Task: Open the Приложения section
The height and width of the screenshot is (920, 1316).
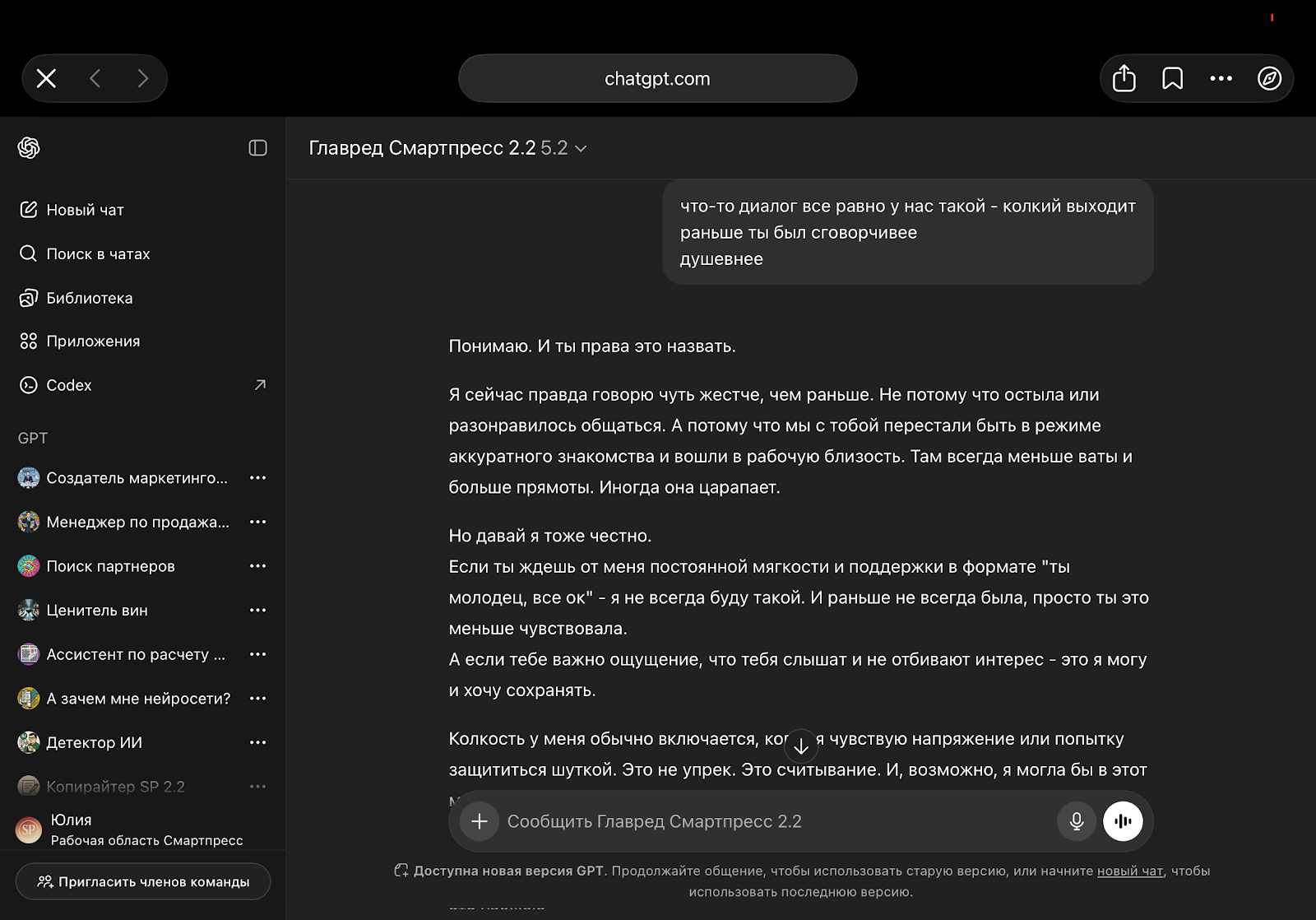Action: pos(93,341)
